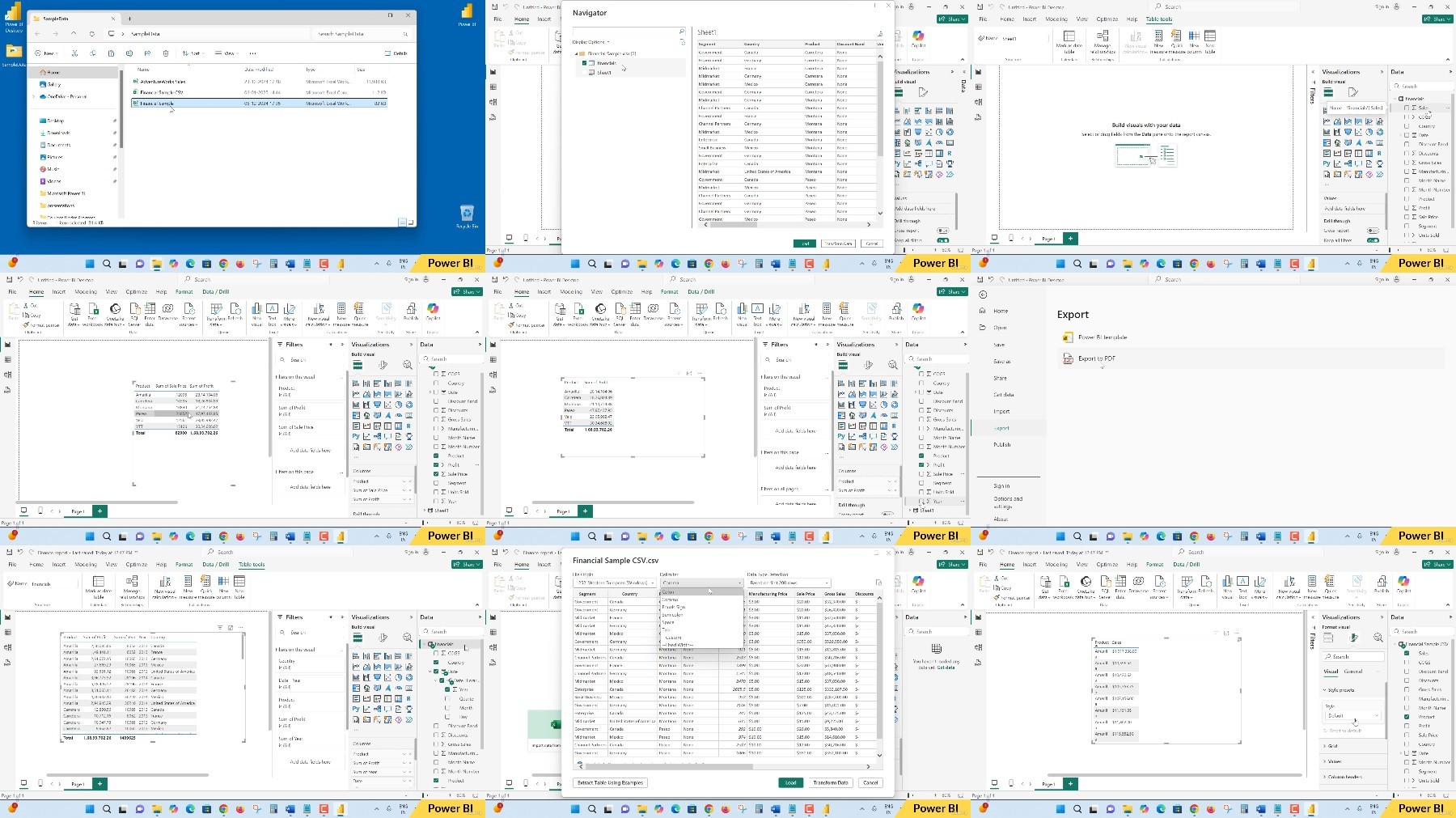This screenshot has height=818, width=1456.
Task: Click the Refresh icon in File Explorer
Action: click(x=92, y=34)
